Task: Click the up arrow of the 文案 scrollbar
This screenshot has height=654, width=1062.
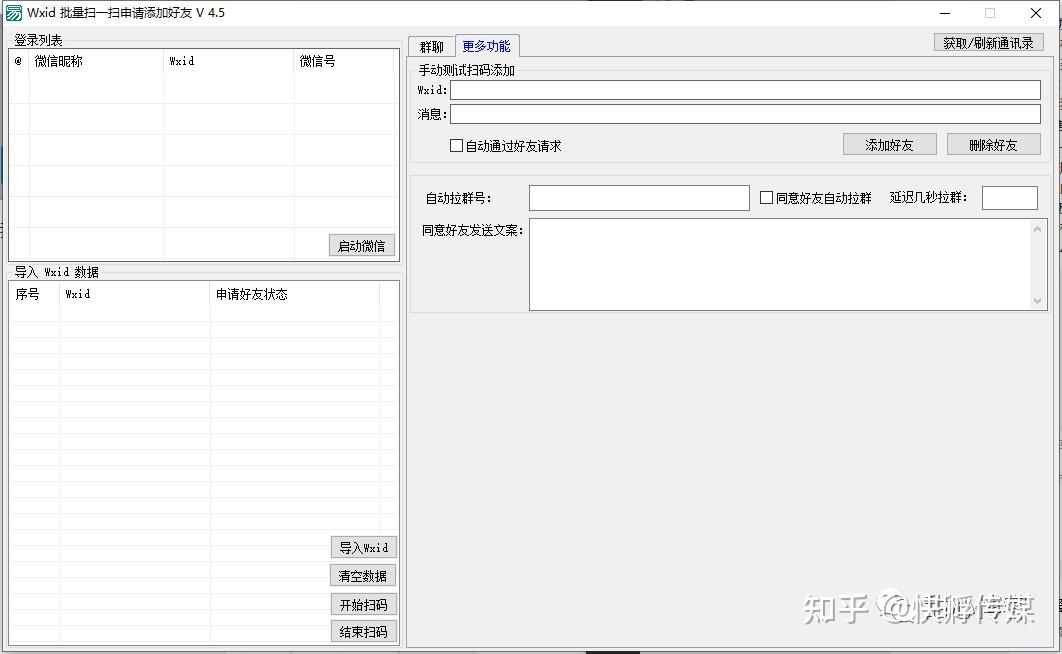Action: [x=1038, y=229]
